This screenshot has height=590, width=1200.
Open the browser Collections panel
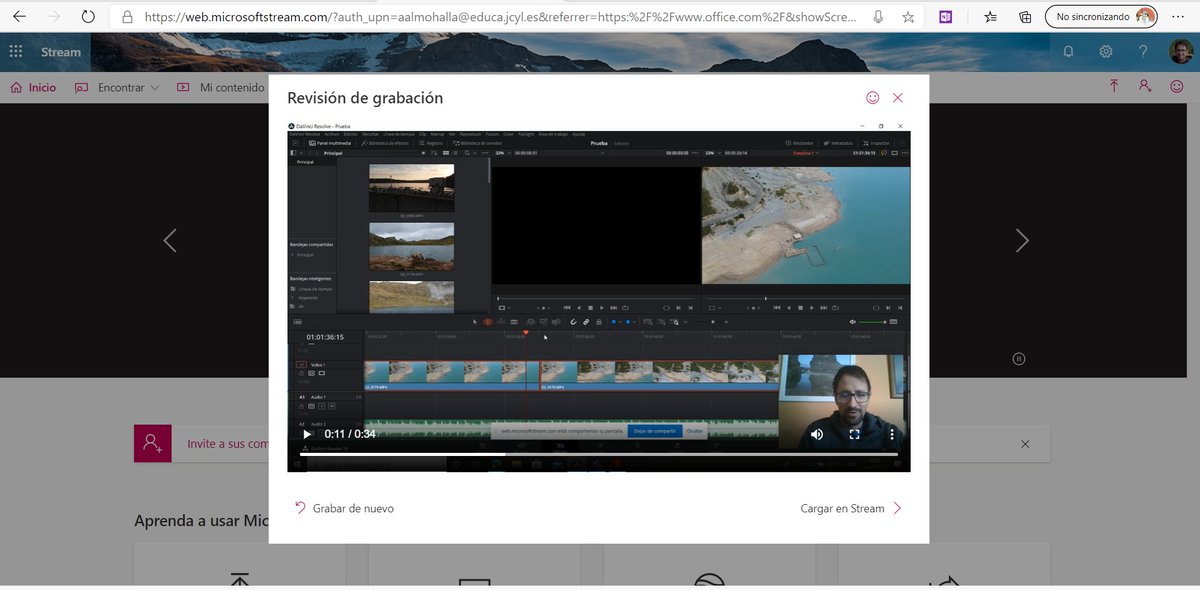(x=1025, y=17)
